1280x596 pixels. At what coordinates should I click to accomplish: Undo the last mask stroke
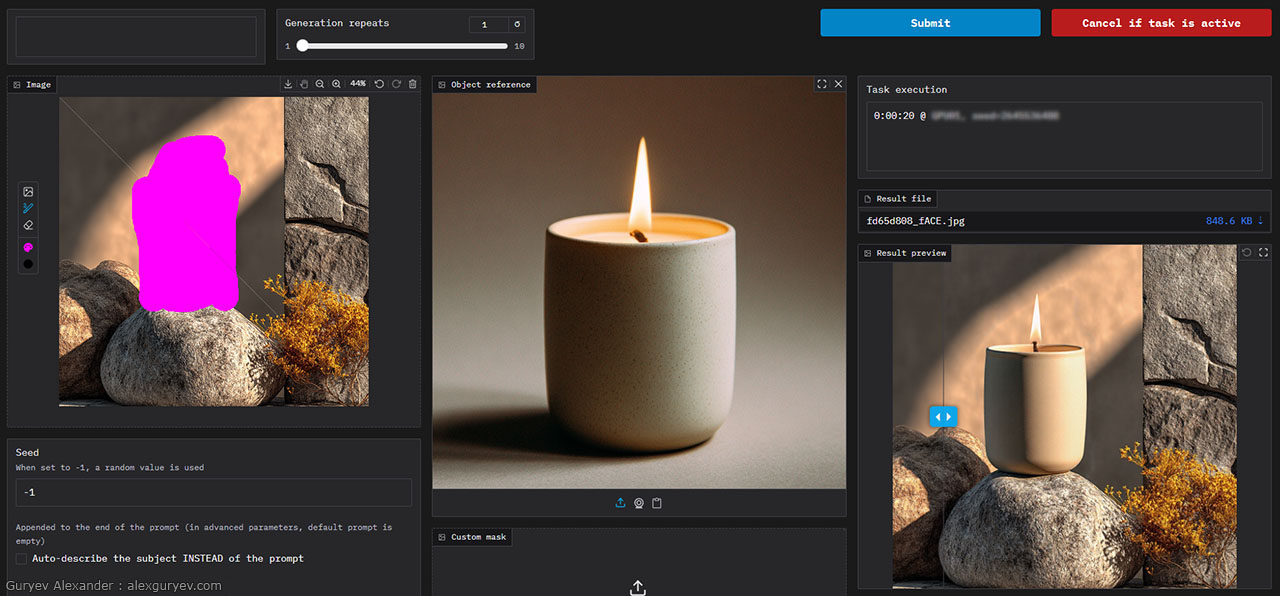379,84
